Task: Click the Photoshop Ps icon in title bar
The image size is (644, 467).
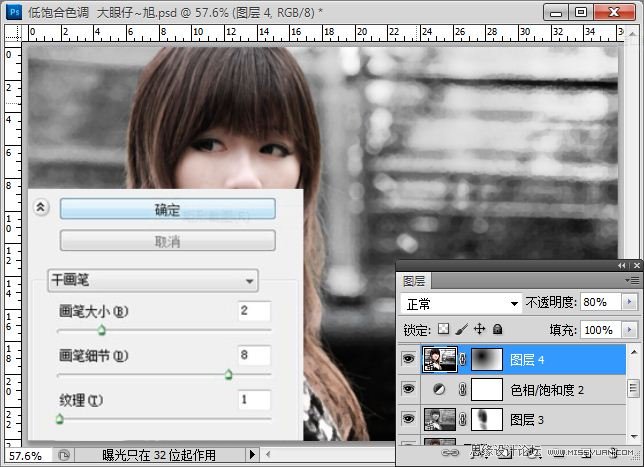Action: [x=14, y=12]
